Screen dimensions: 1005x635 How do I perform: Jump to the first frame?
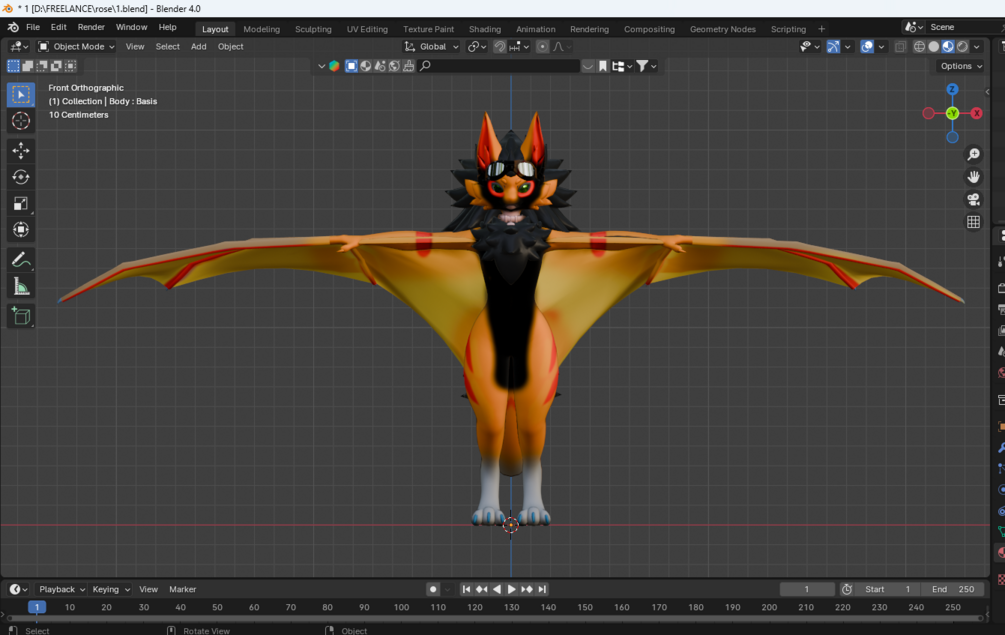pos(466,590)
